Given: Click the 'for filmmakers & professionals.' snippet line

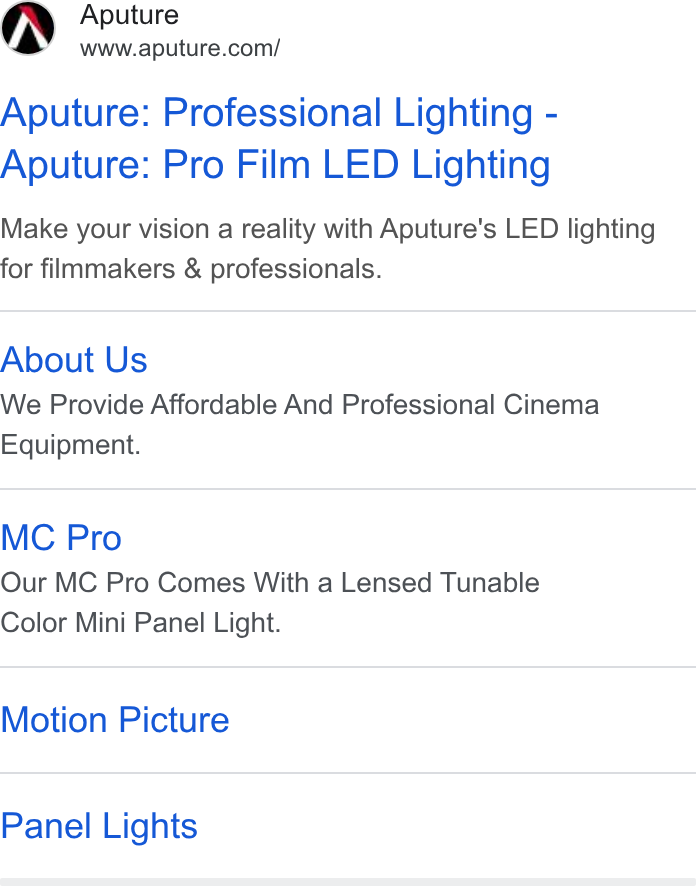Looking at the screenshot, I should (x=191, y=269).
